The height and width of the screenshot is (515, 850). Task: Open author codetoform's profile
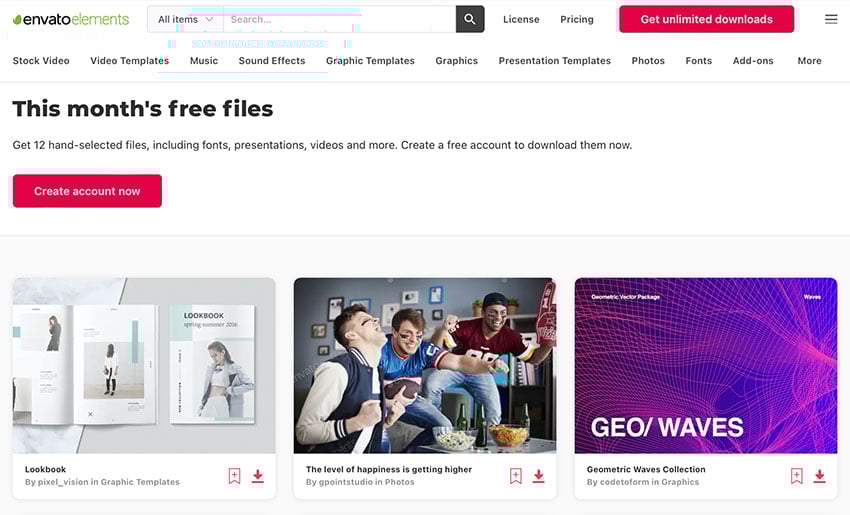click(x=624, y=482)
